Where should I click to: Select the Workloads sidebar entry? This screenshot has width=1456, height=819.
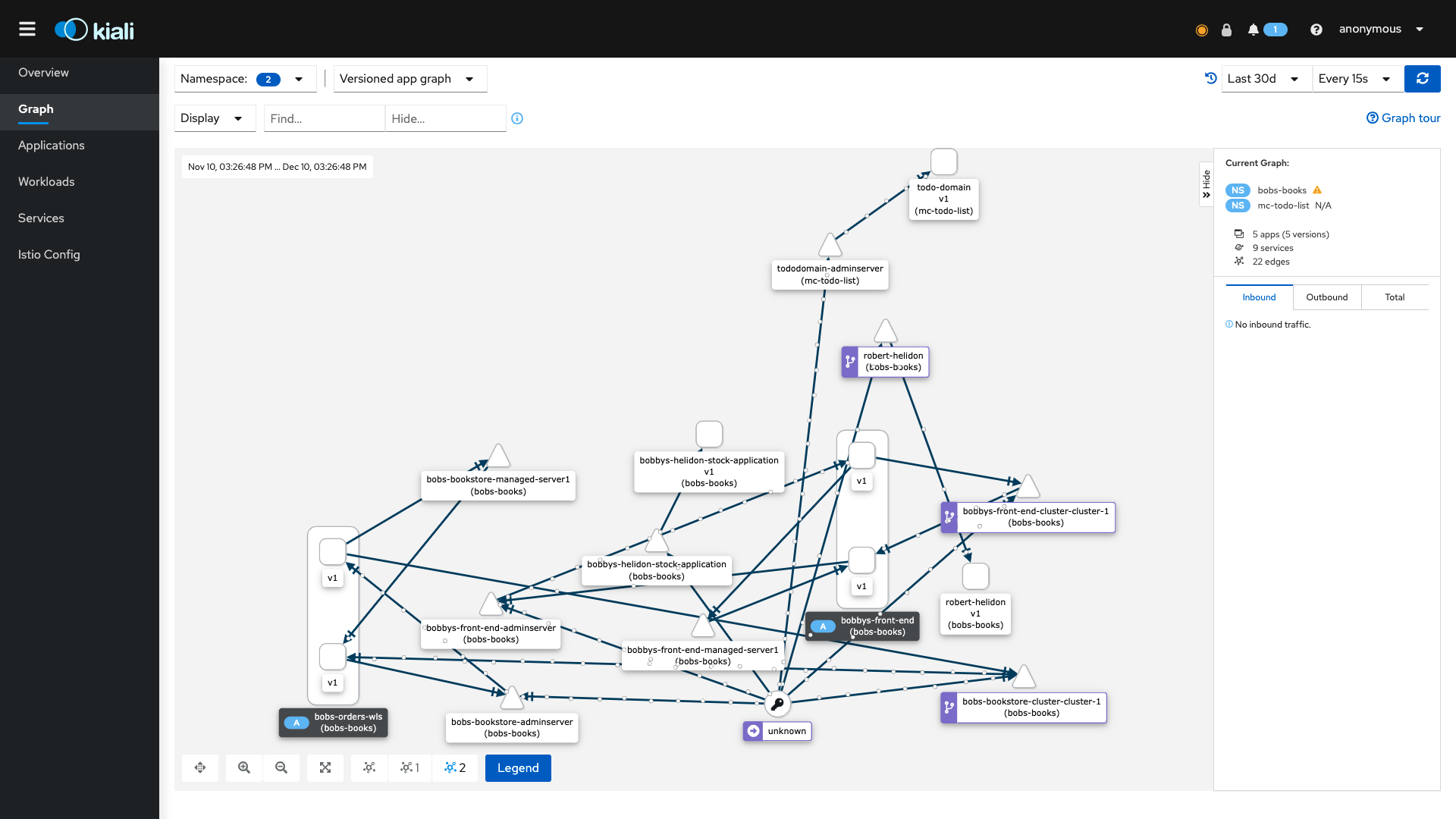(46, 181)
